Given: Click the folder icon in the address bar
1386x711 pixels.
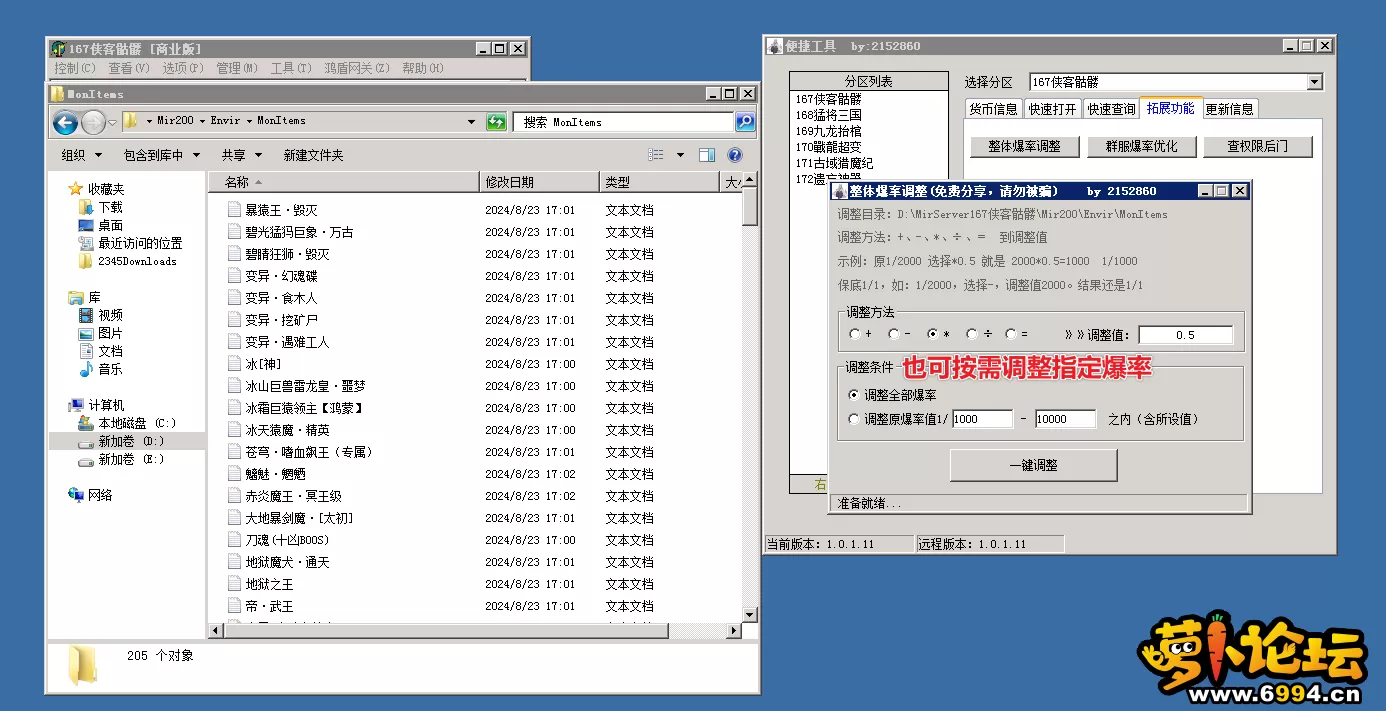Looking at the screenshot, I should [130, 121].
